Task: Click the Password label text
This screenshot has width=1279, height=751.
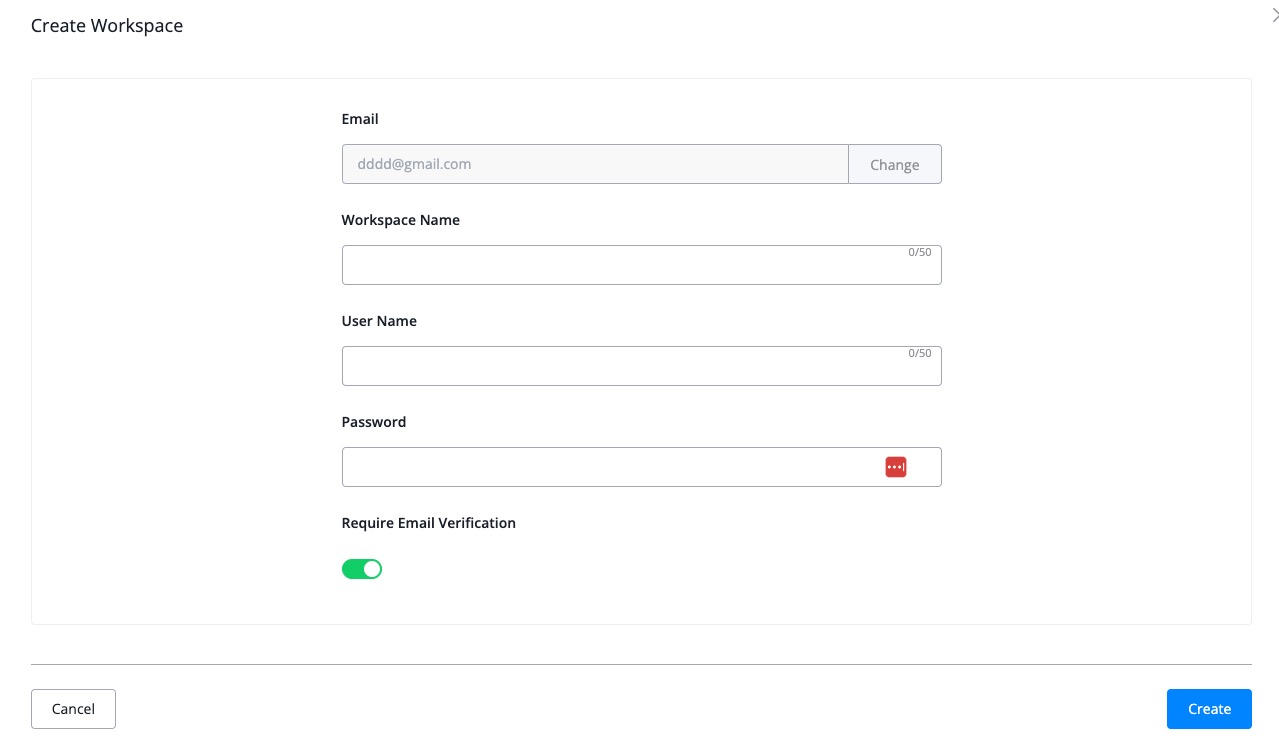Action: tap(374, 422)
